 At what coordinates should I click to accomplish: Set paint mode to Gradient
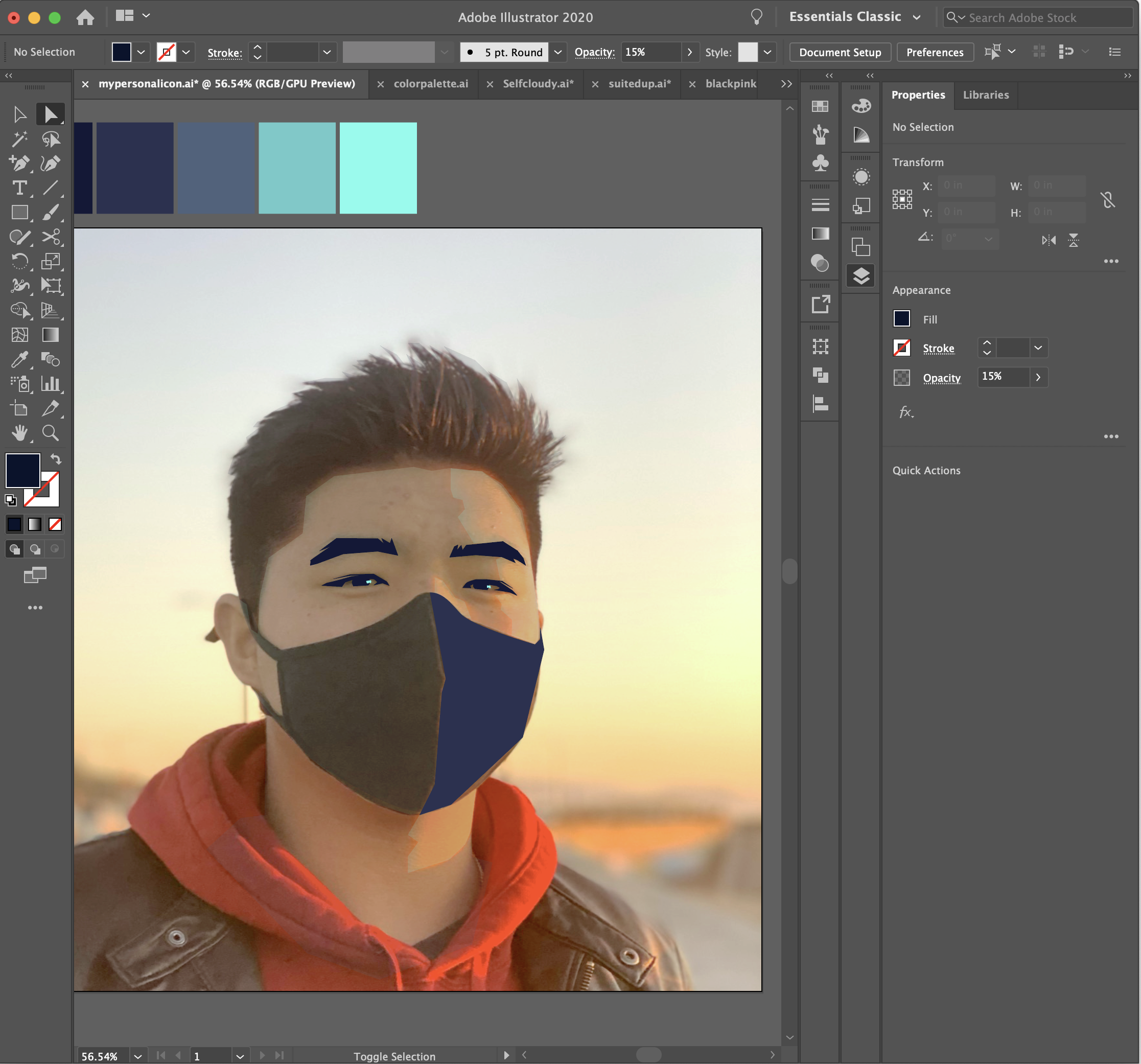coord(35,524)
